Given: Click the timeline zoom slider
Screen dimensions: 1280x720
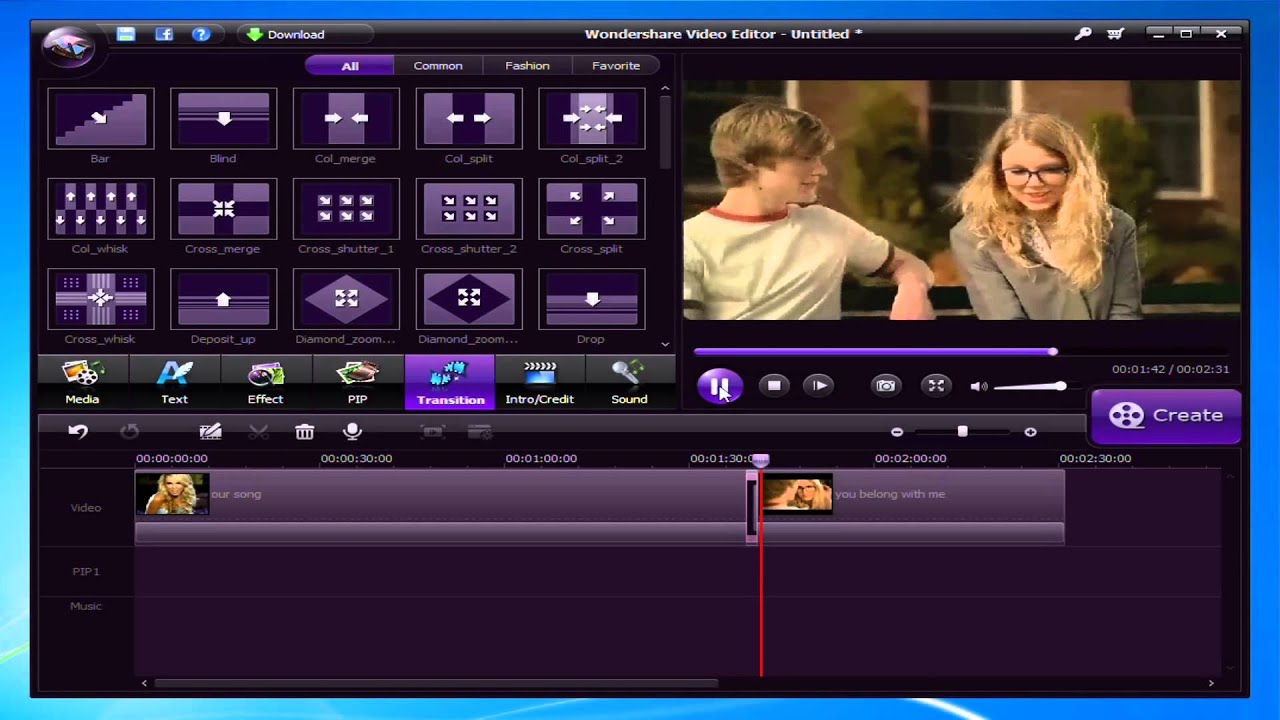Looking at the screenshot, I should (x=962, y=432).
